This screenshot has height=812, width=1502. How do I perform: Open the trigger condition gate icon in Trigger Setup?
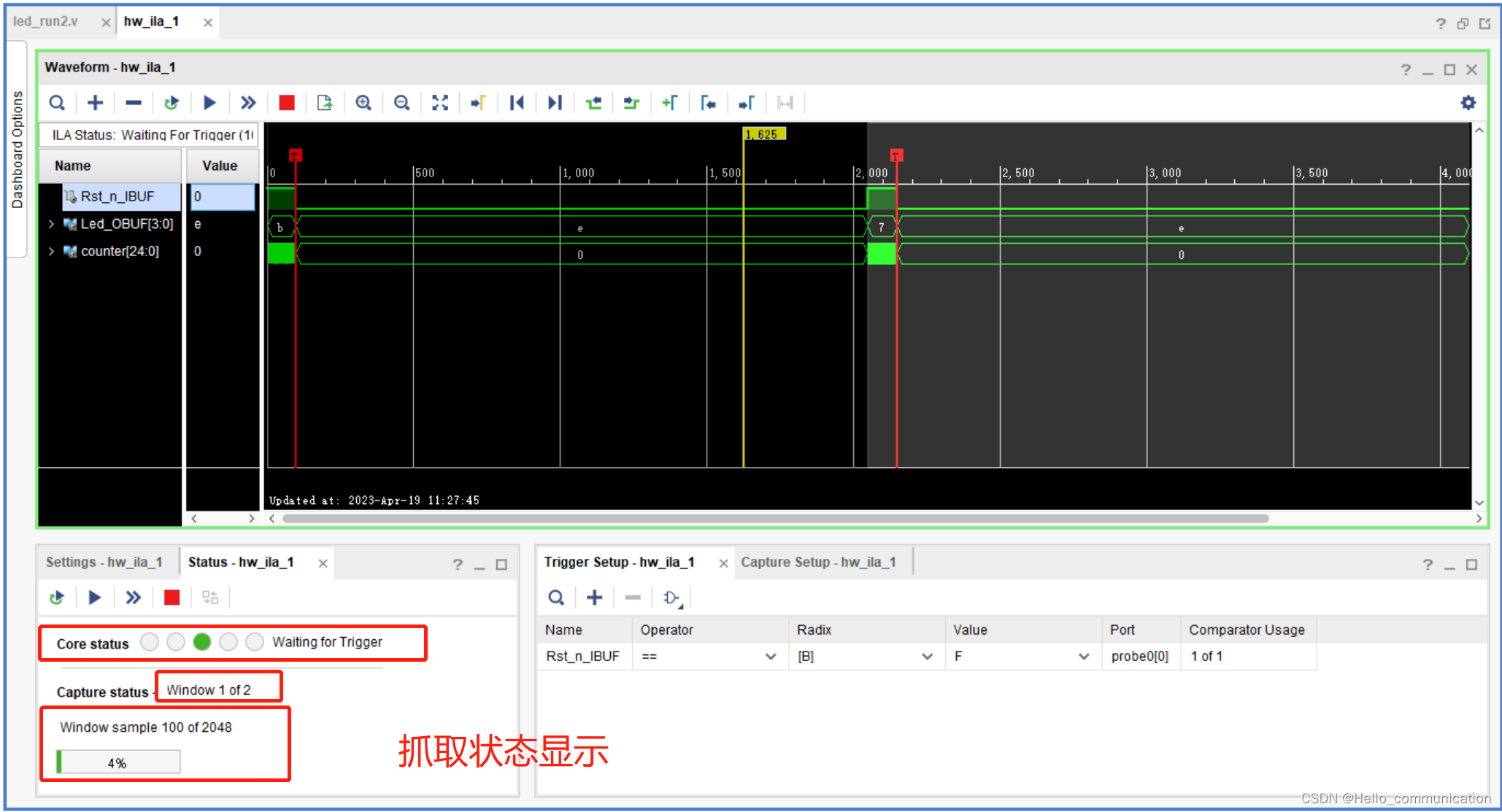(671, 597)
